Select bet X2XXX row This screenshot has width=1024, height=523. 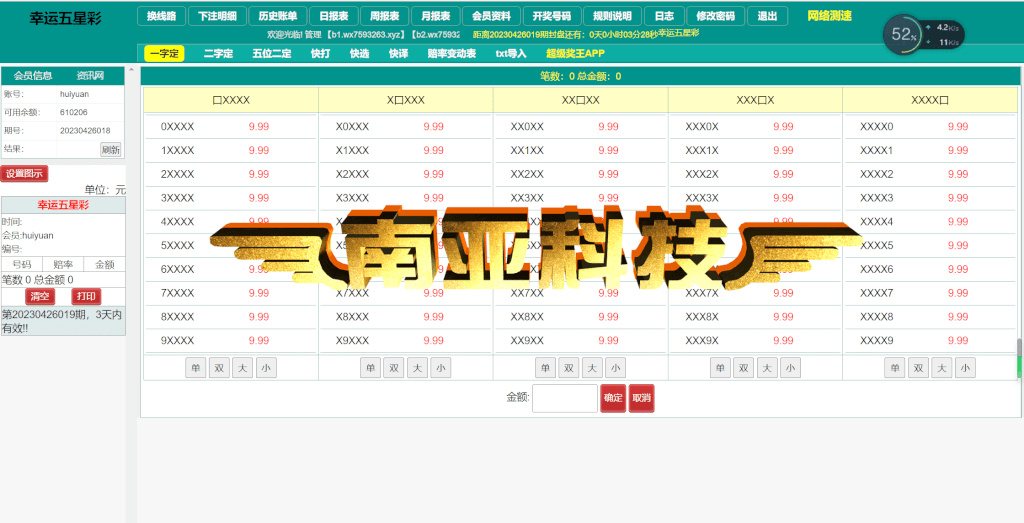406,174
